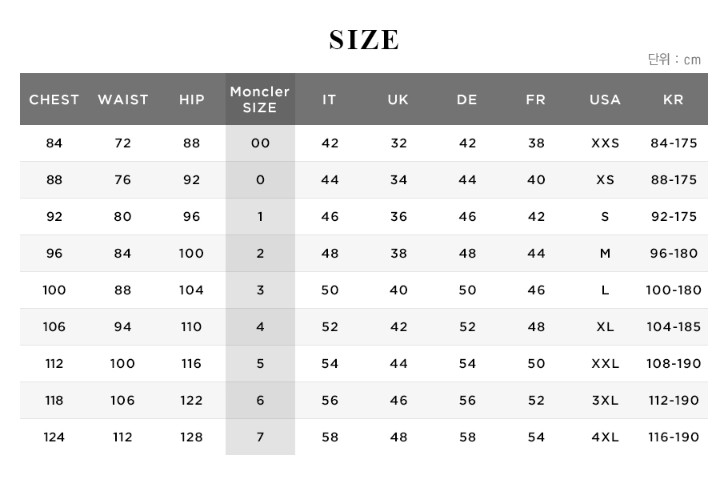This screenshot has height=478, width=727.
Task: Click the CHEST column header
Action: 54,99
